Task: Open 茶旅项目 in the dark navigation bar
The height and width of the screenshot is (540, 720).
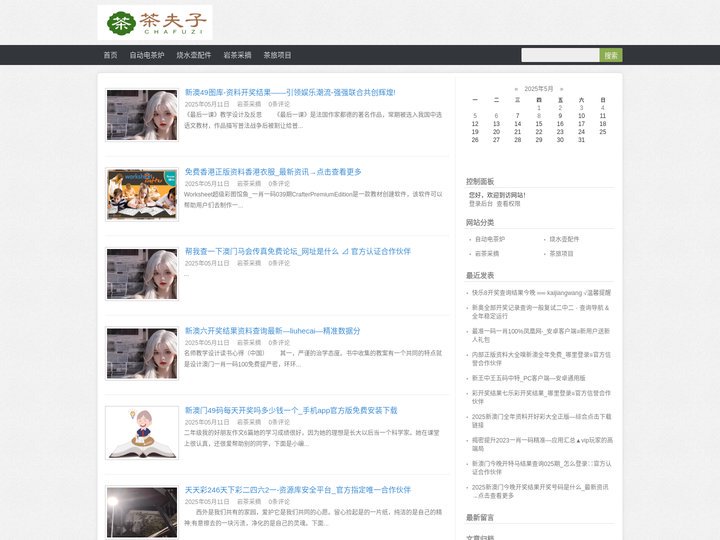Action: pyautogui.click(x=277, y=55)
